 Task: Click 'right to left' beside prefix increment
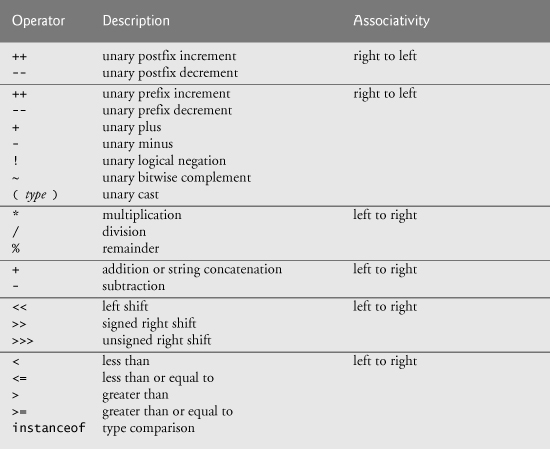click(x=385, y=94)
